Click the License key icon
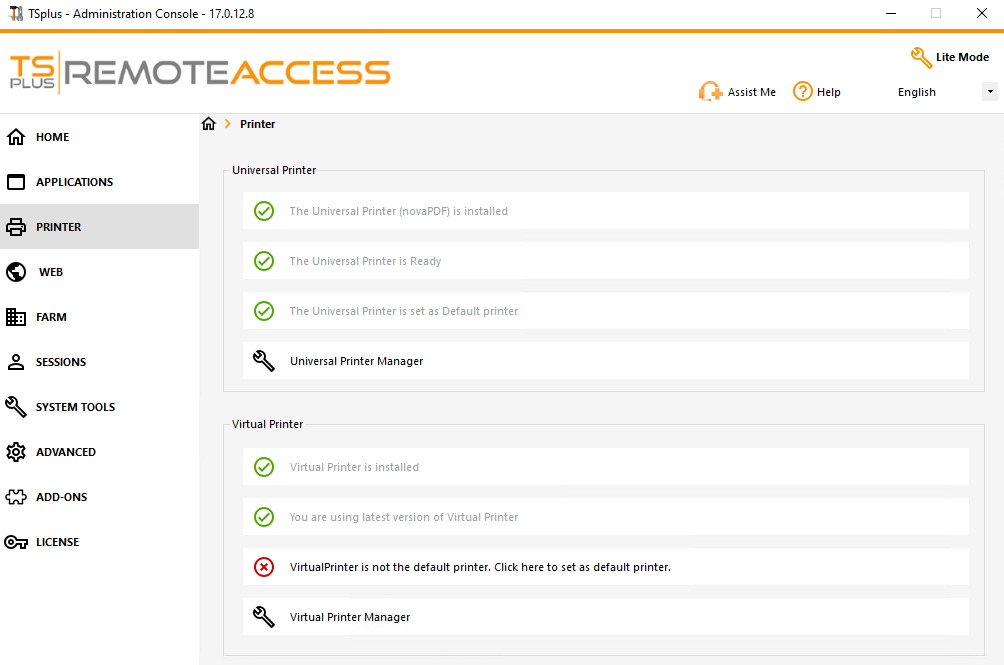 15,541
